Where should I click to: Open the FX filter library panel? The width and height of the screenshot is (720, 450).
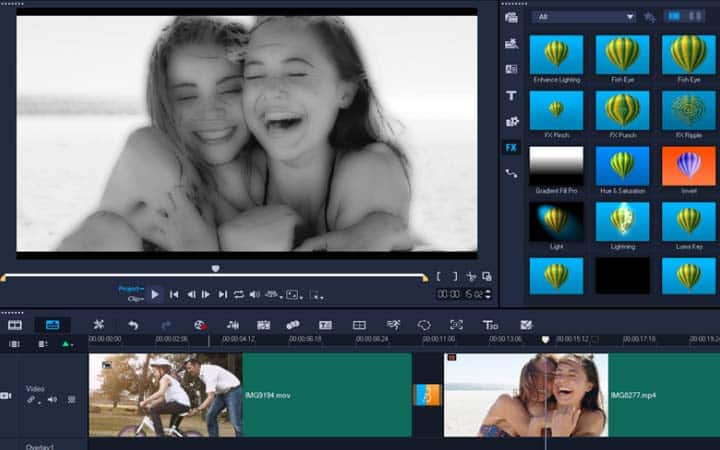[511, 147]
